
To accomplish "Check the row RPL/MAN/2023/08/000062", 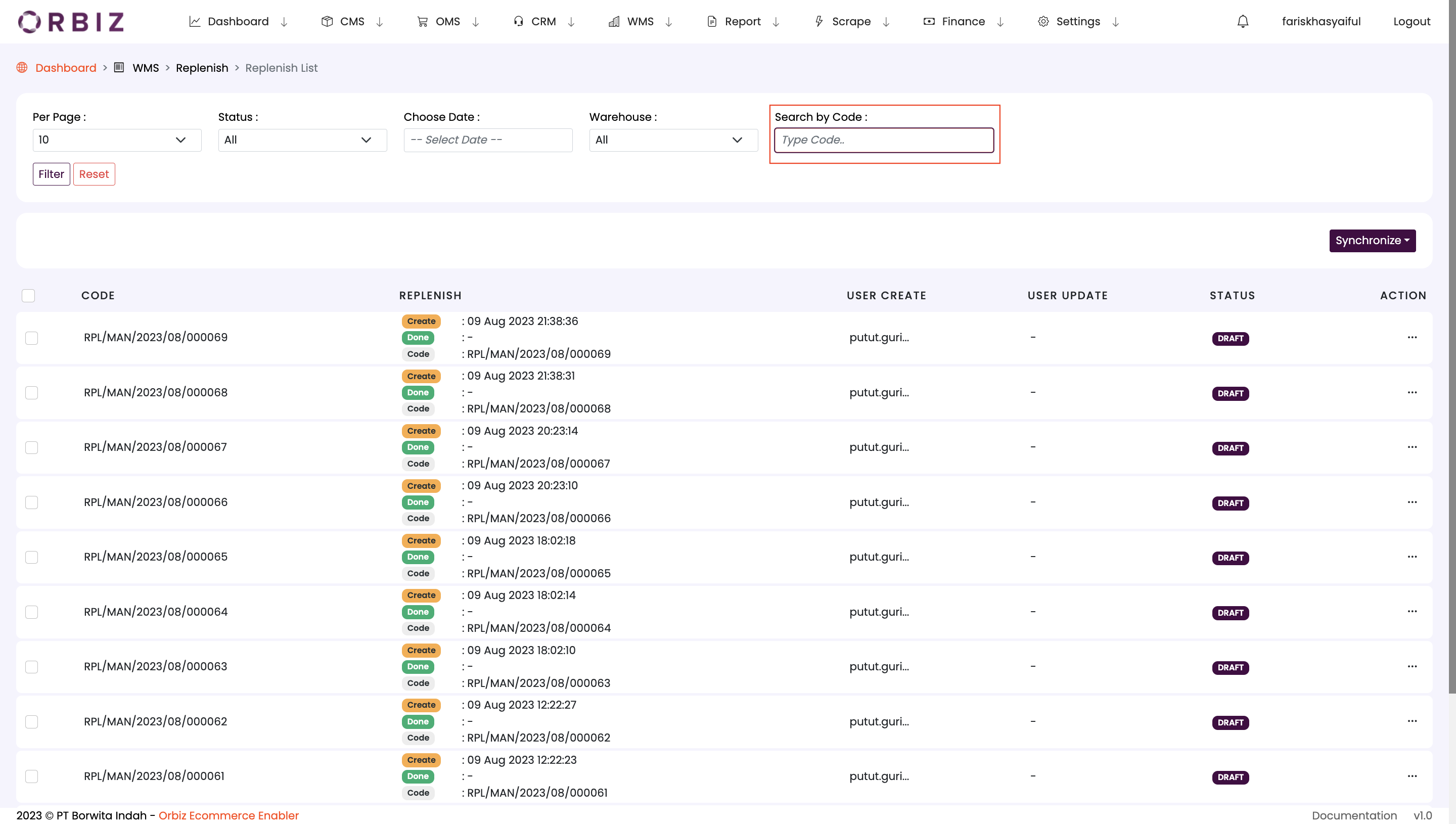I will pyautogui.click(x=32, y=721).
